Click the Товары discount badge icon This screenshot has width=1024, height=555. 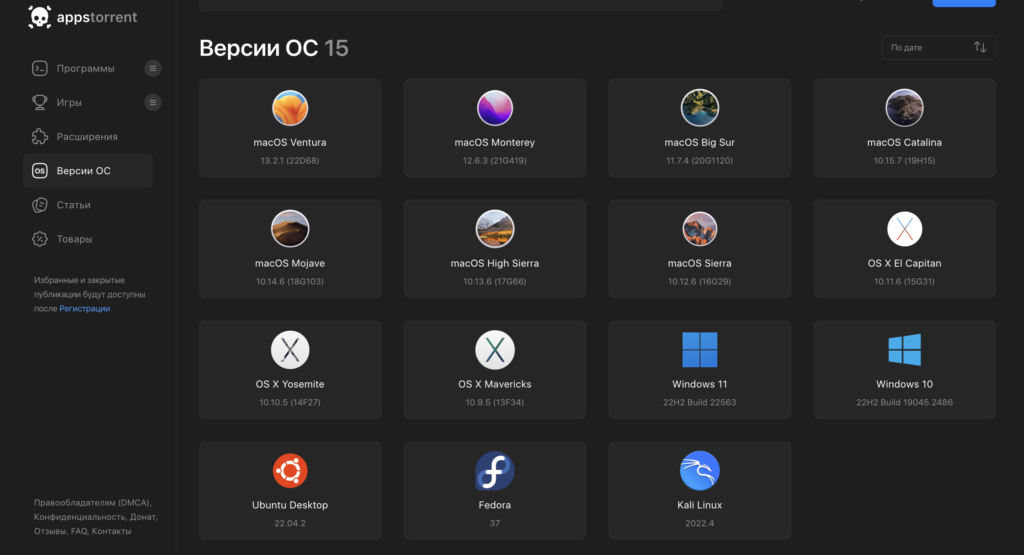40,239
